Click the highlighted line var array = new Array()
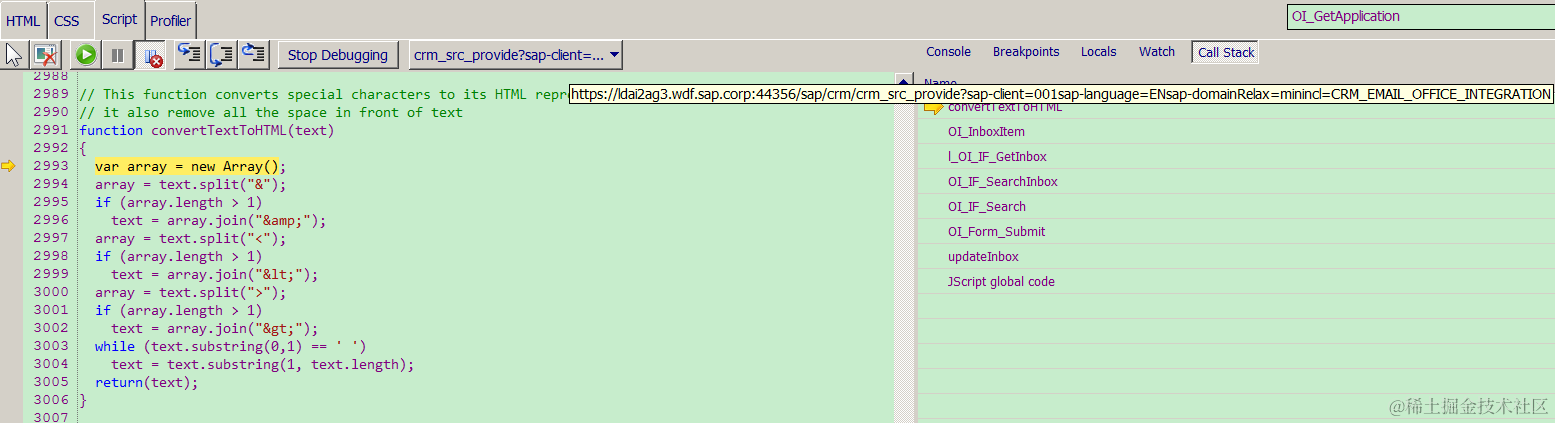 click(191, 167)
